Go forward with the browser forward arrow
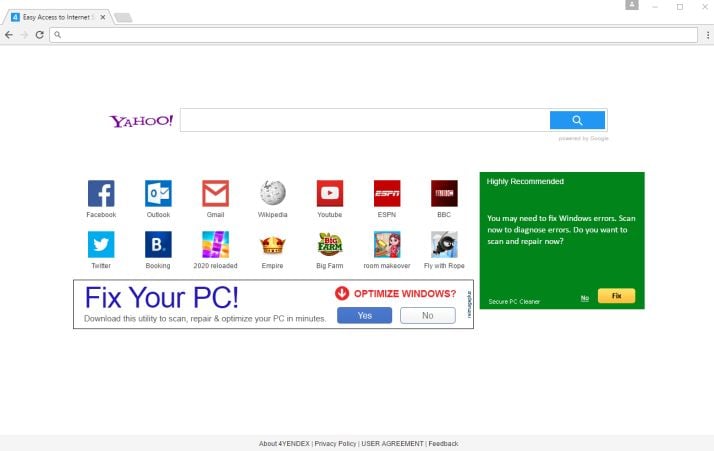The width and height of the screenshot is (714, 451). tap(24, 35)
